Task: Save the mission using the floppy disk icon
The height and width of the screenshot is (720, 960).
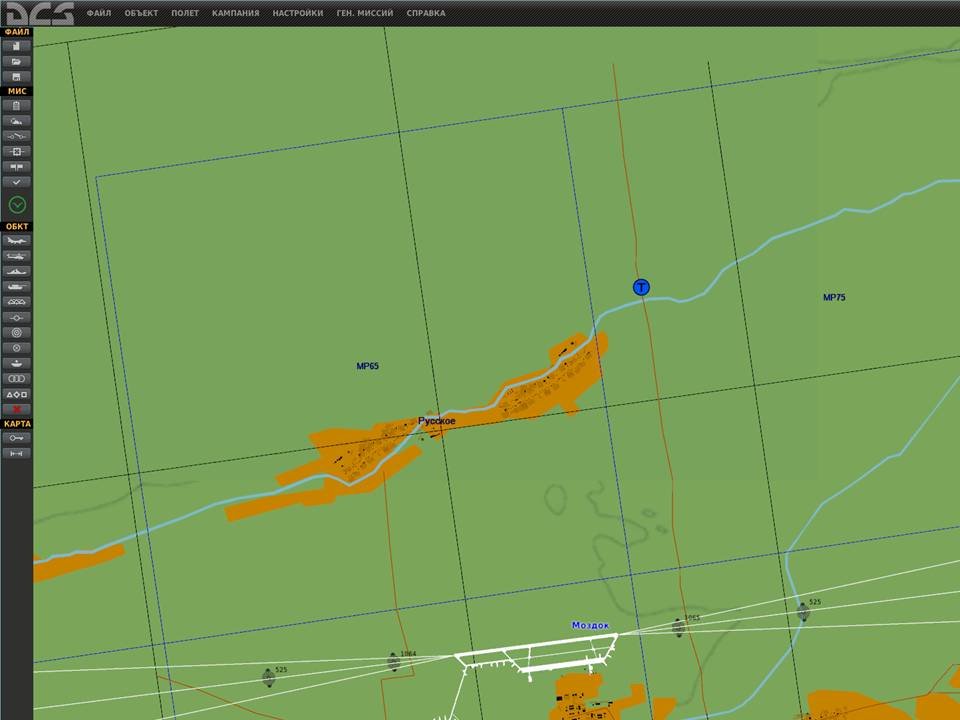Action: pos(17,77)
